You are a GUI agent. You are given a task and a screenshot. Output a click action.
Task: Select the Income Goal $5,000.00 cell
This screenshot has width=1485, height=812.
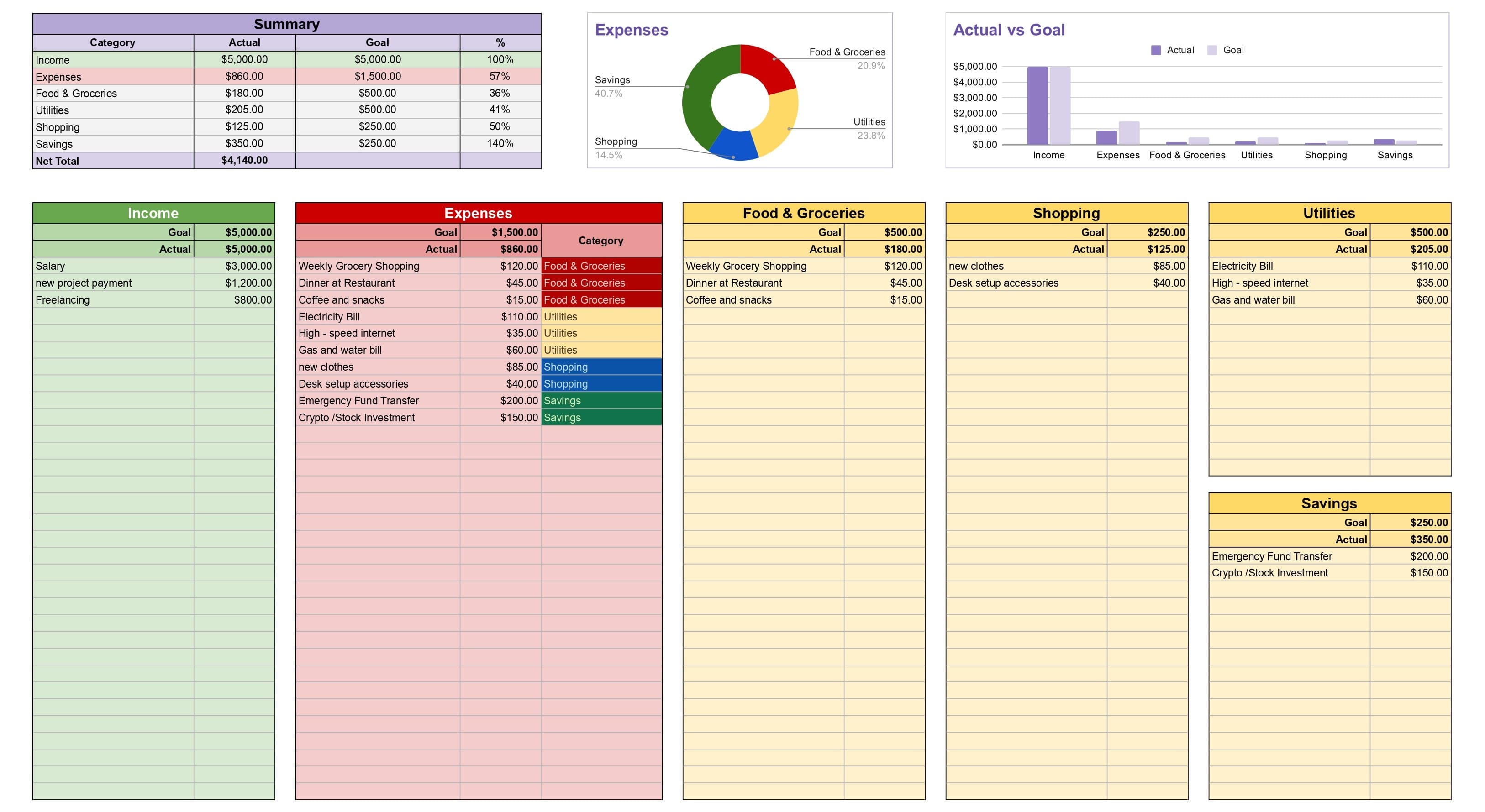(234, 232)
